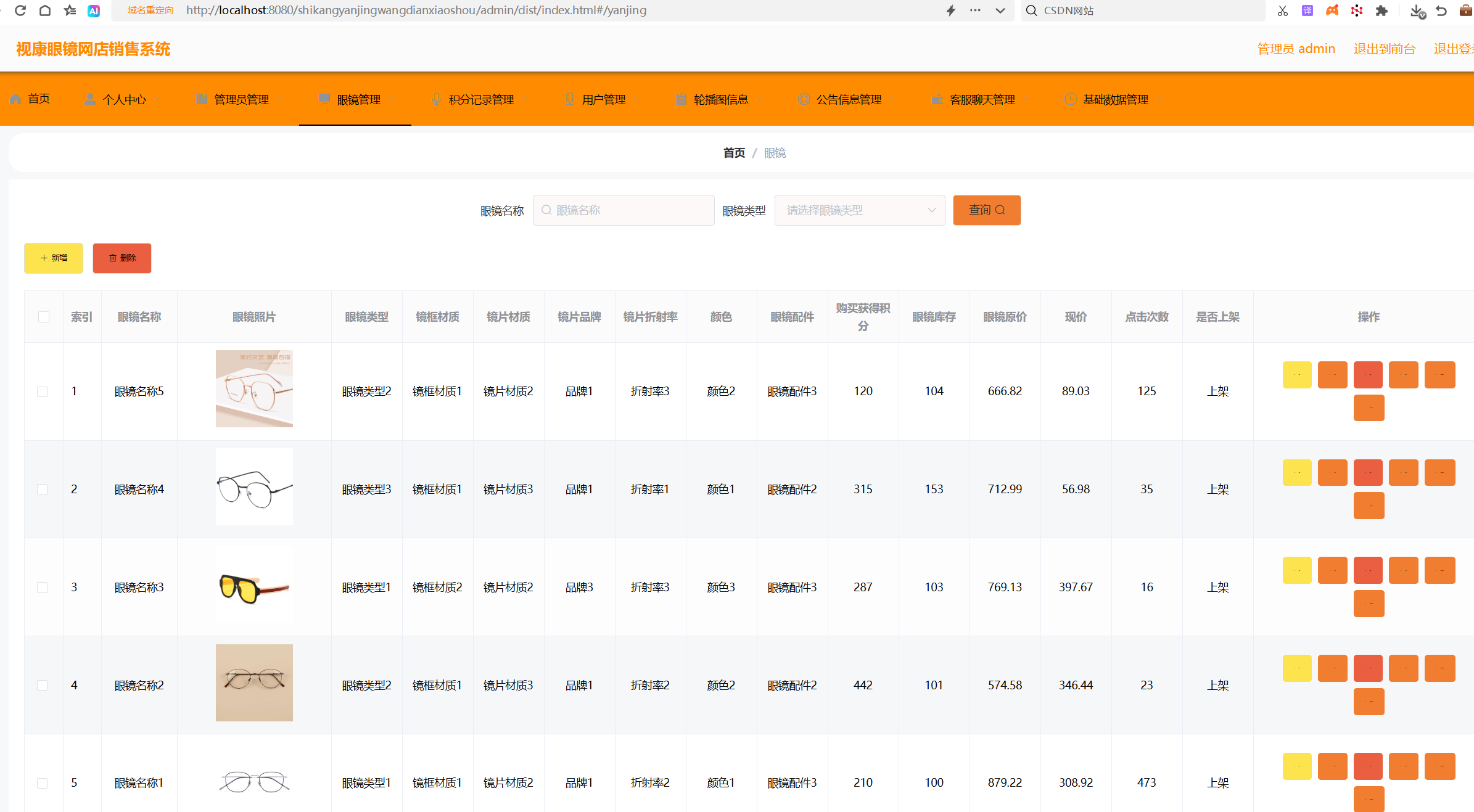Expand the 个人中心 menu
1474x812 pixels.
click(x=123, y=99)
